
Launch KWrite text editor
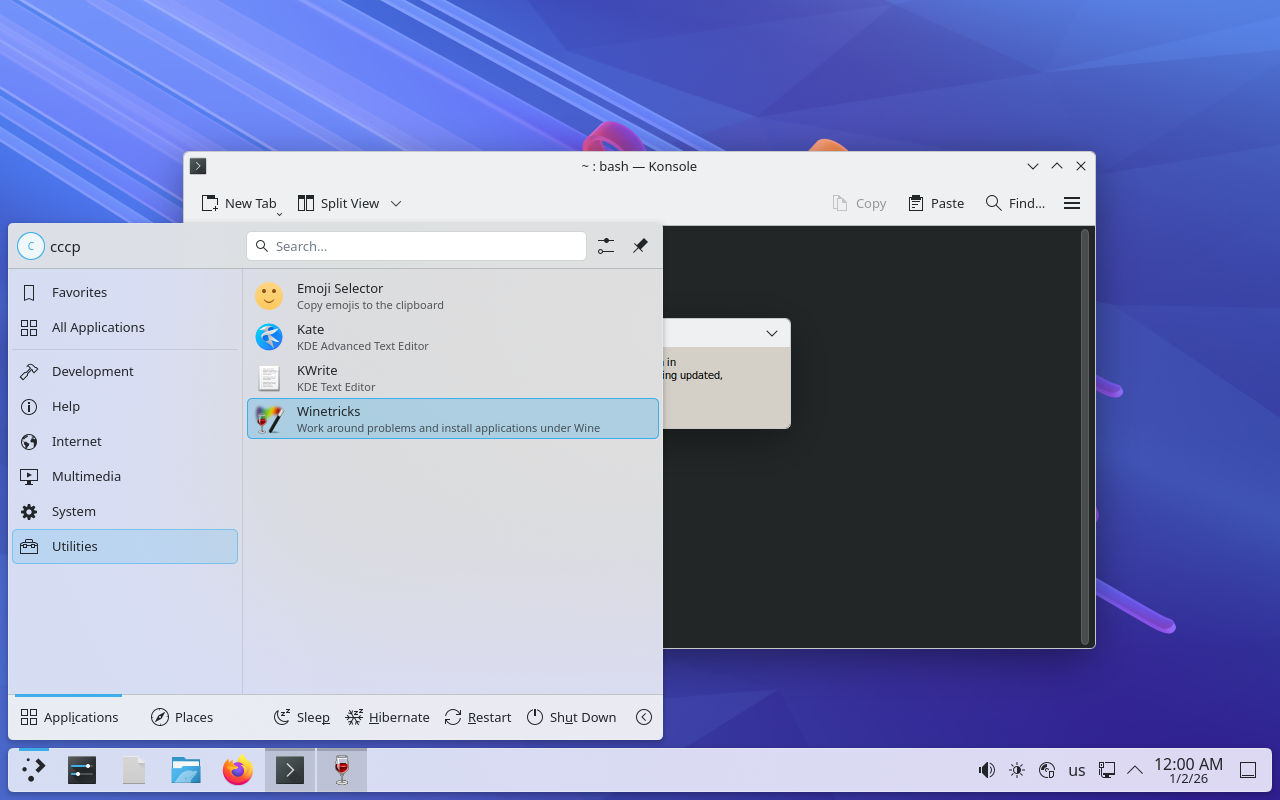(452, 378)
